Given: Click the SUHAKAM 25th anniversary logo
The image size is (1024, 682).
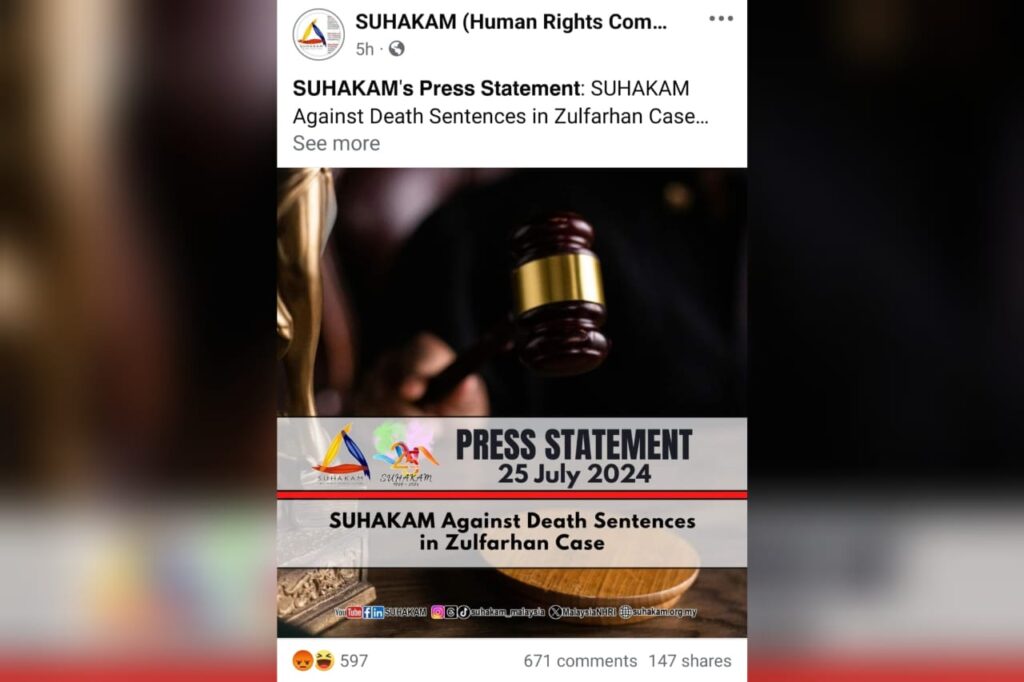Looking at the screenshot, I should (405, 453).
